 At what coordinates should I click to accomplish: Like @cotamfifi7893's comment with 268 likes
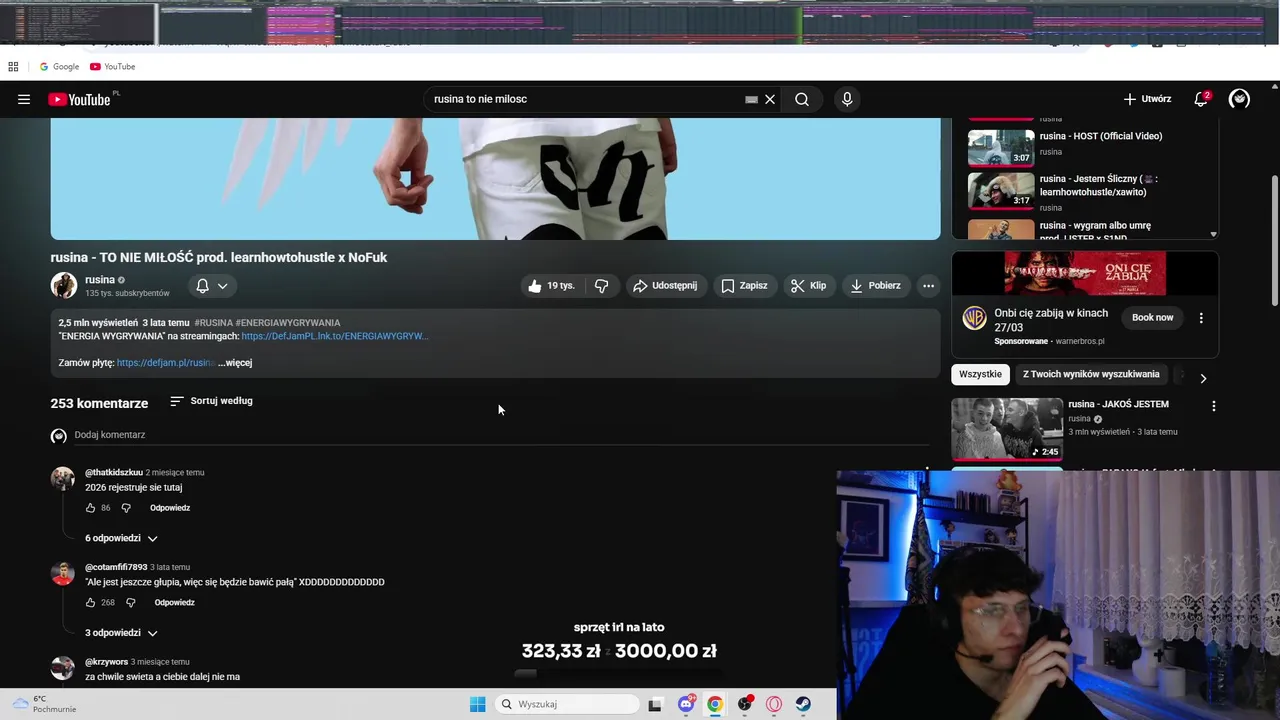click(x=90, y=603)
